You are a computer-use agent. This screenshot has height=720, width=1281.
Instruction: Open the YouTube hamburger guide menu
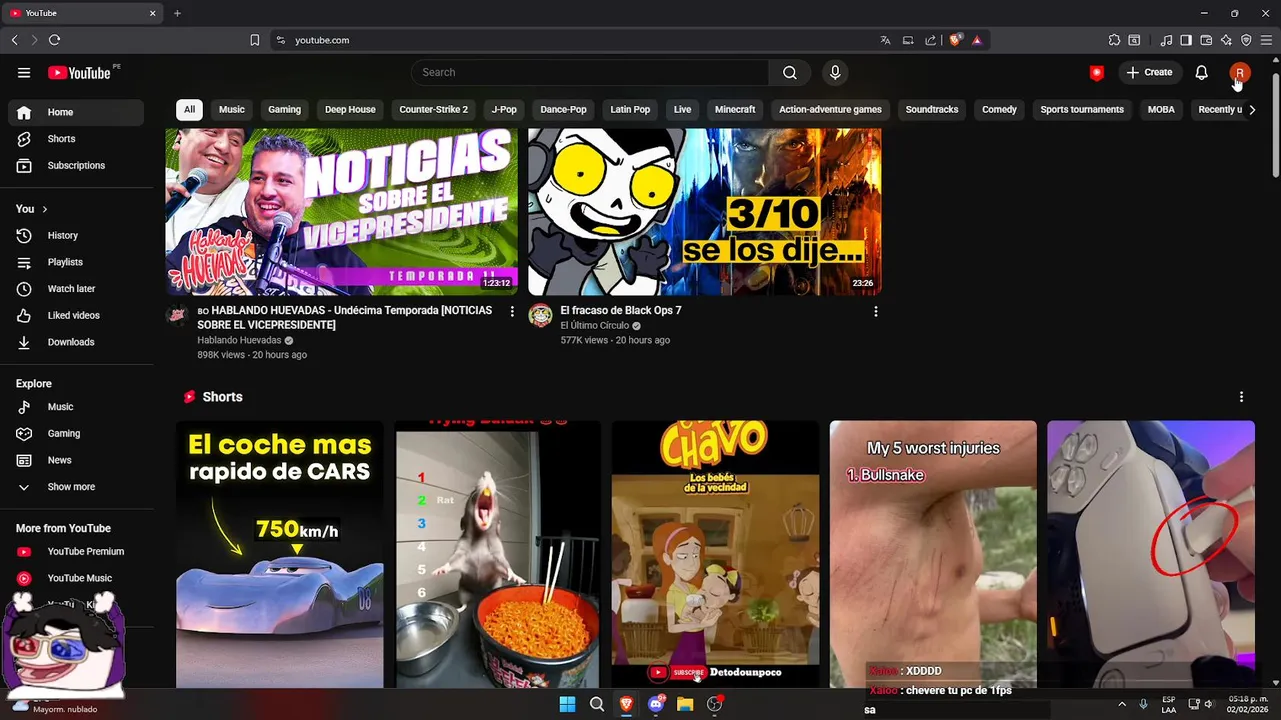(x=24, y=72)
